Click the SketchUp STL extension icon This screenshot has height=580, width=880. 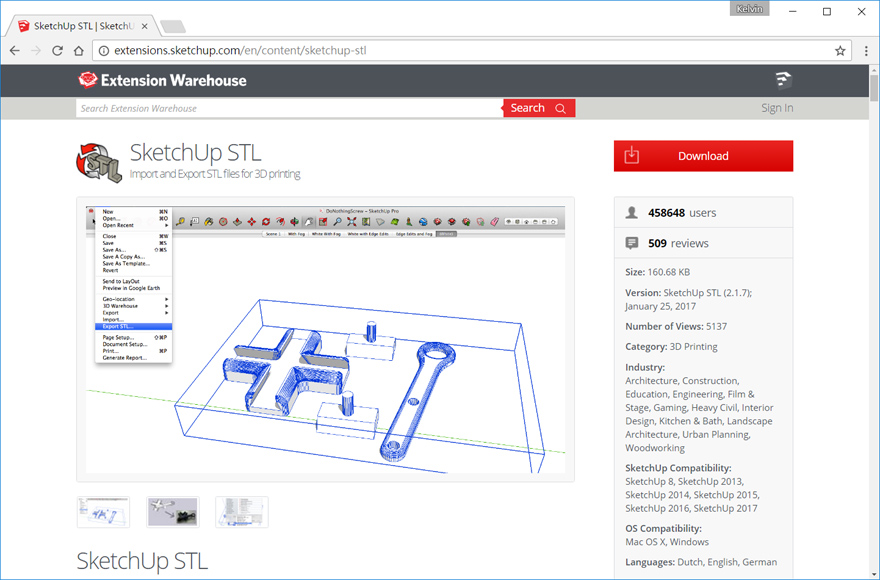pos(99,162)
